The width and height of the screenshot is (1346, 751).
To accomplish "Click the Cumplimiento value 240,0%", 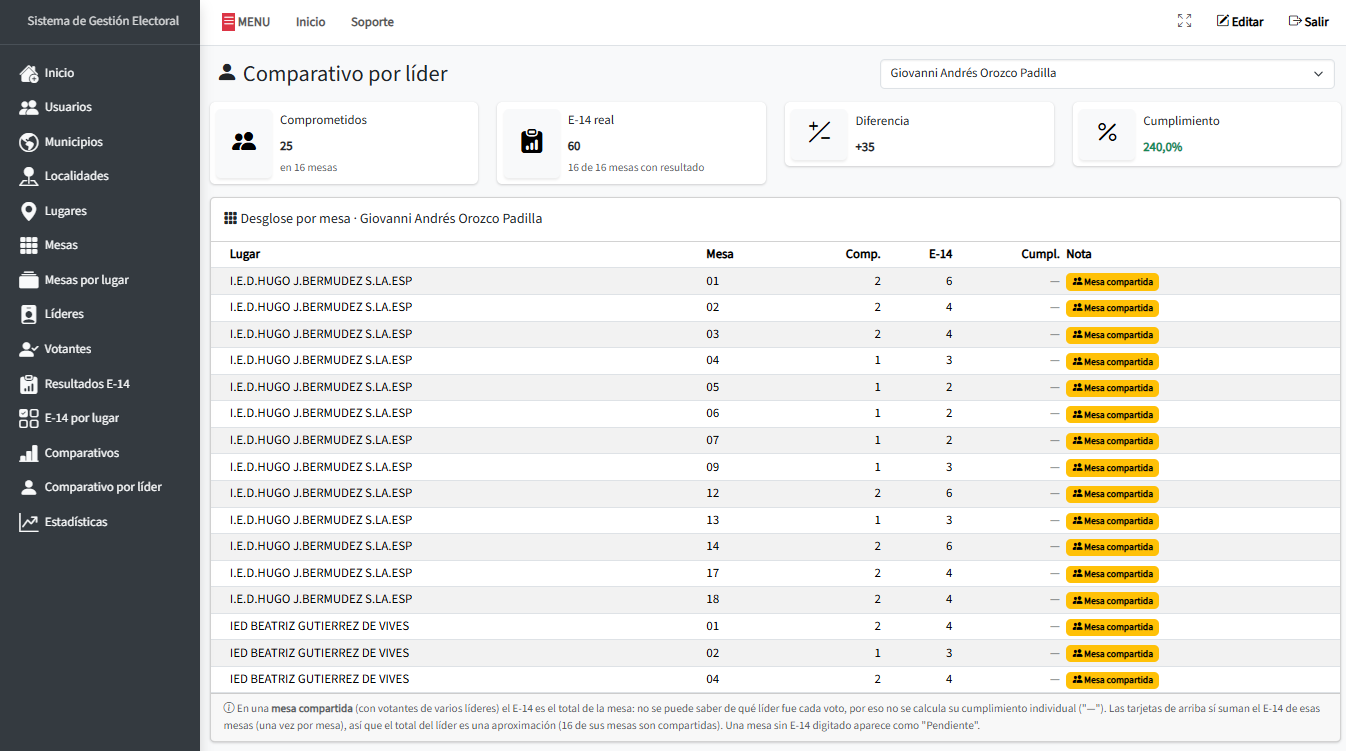I will [x=1163, y=147].
